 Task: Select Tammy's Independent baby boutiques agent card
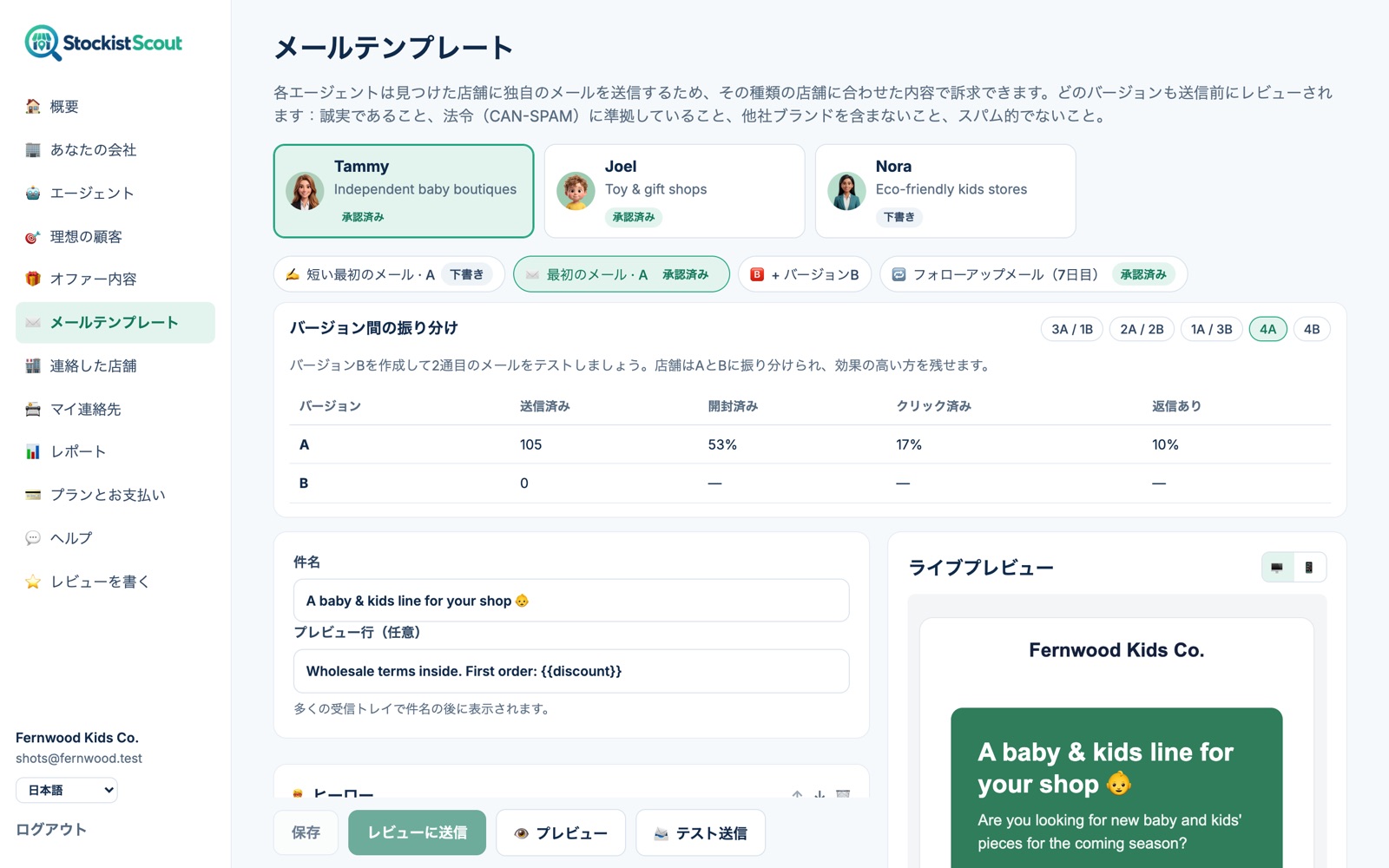tap(404, 191)
